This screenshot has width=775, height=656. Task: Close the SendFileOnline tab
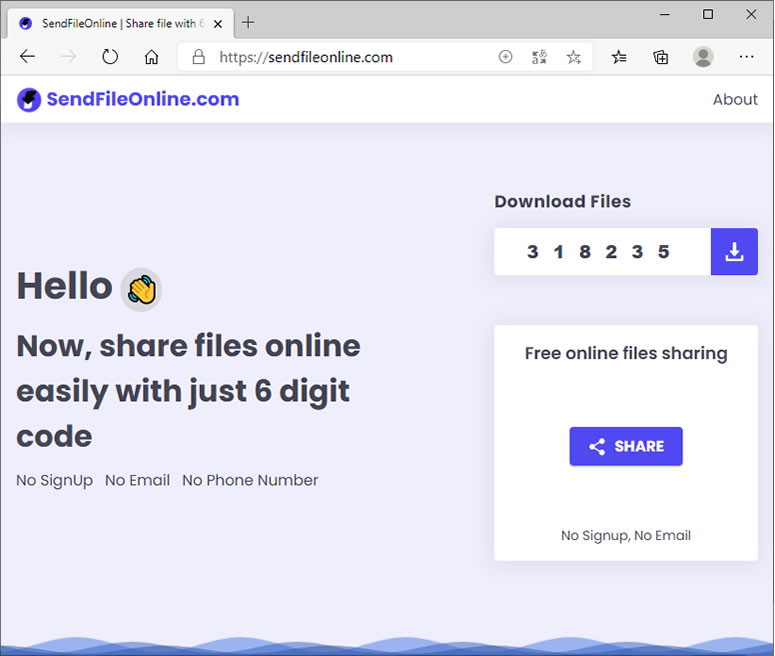click(217, 24)
